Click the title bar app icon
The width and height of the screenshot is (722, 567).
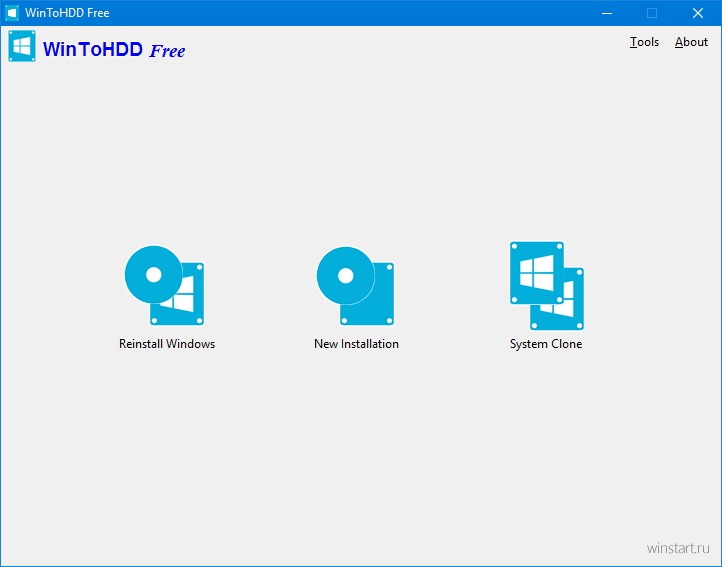[12, 12]
